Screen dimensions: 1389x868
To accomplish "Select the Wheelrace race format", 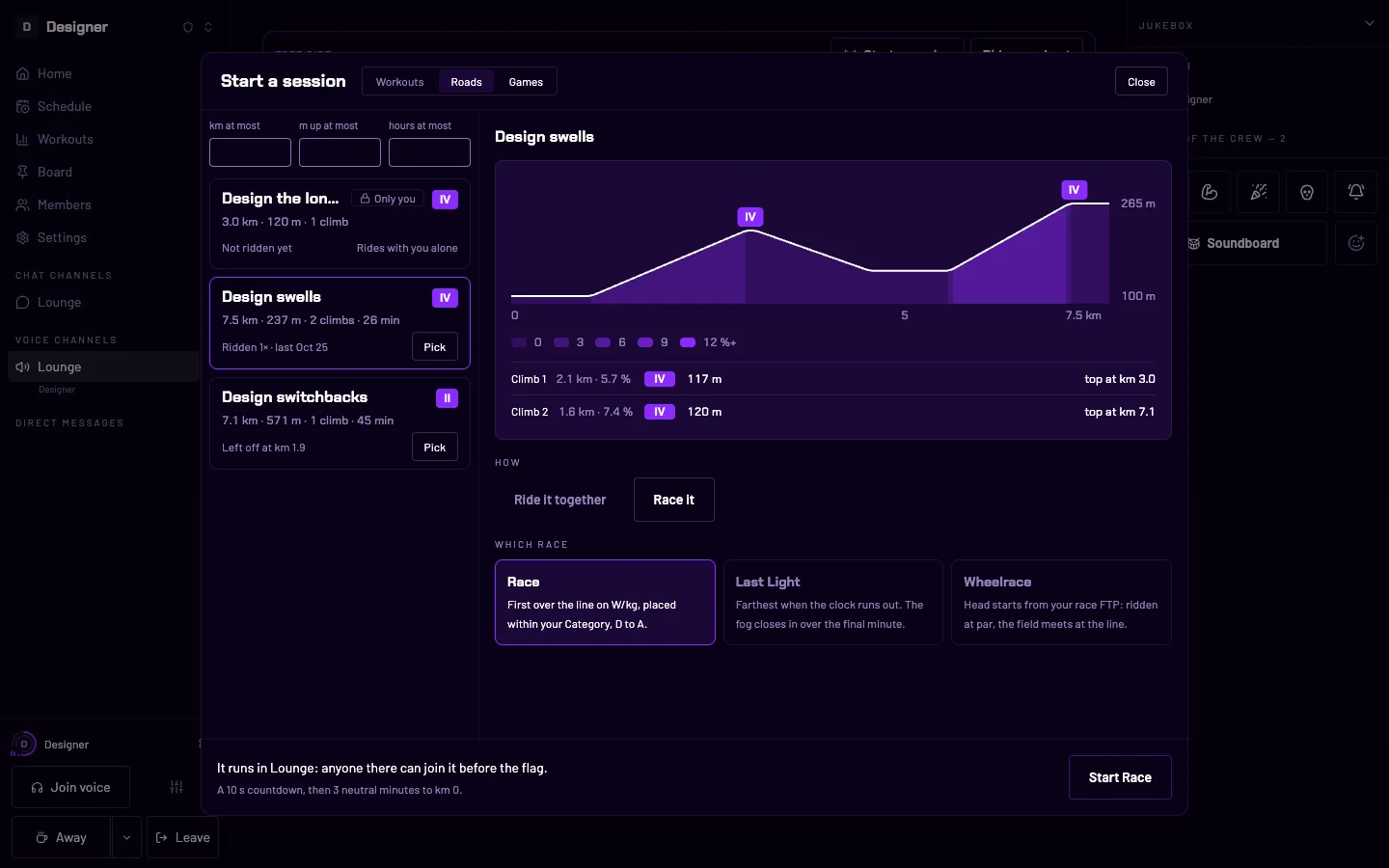I will tap(1061, 602).
